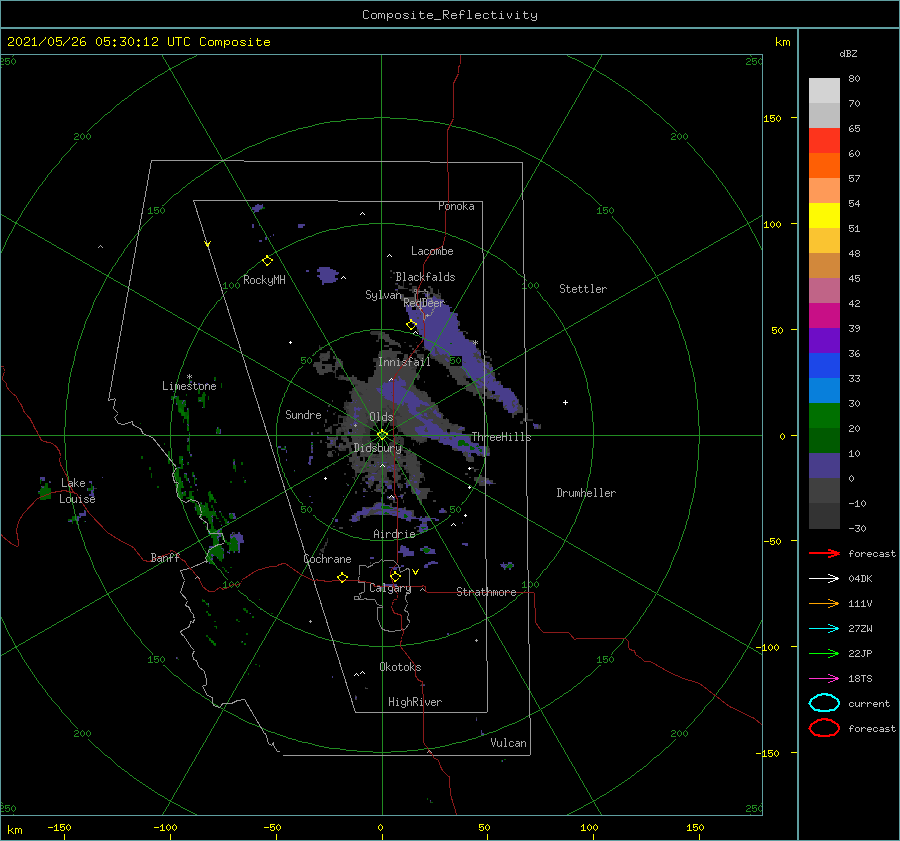This screenshot has width=900, height=841.
Task: Click the Sundre label
Action: (x=303, y=414)
